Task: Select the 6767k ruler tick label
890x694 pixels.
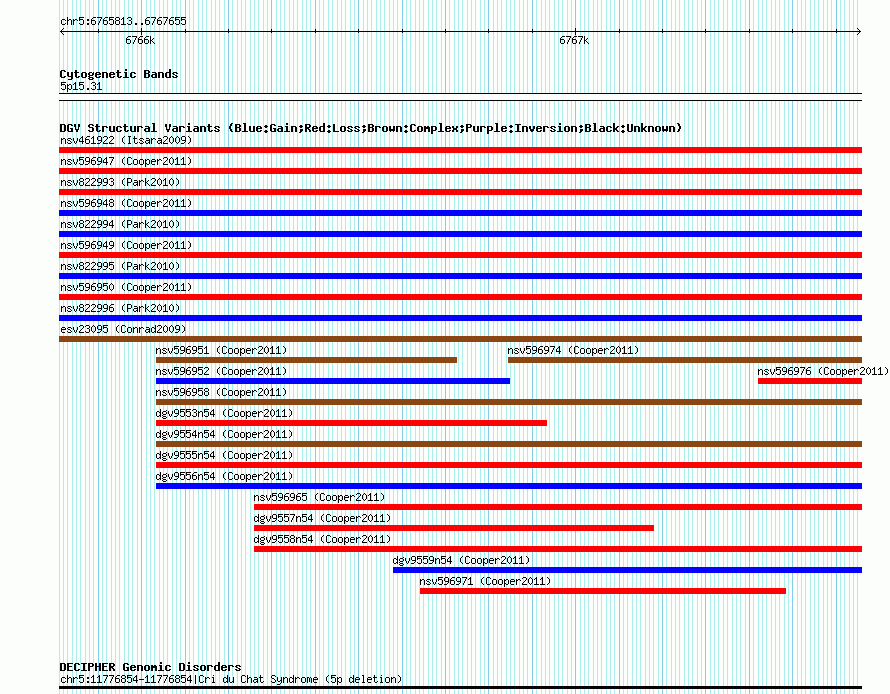Action: 574,40
